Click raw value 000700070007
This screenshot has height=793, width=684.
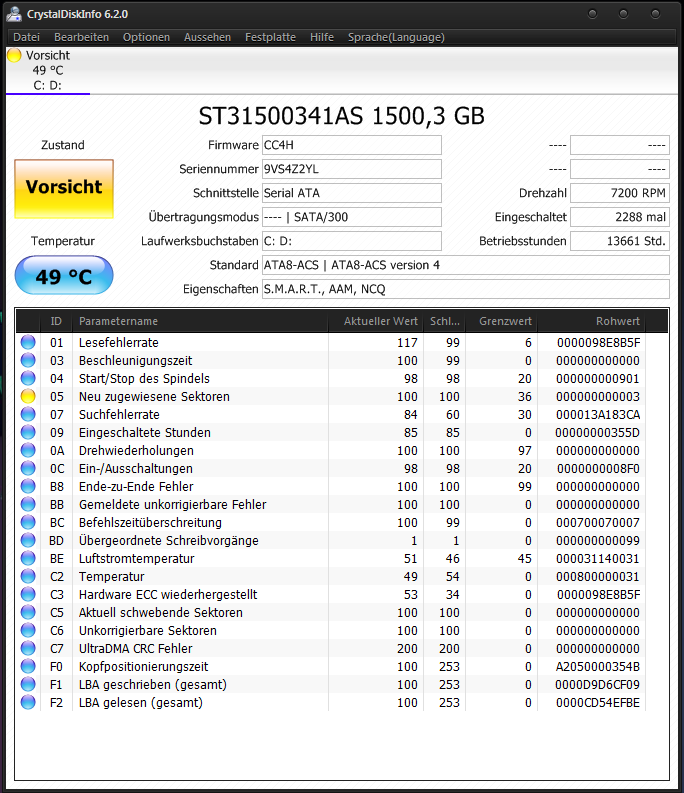click(598, 522)
